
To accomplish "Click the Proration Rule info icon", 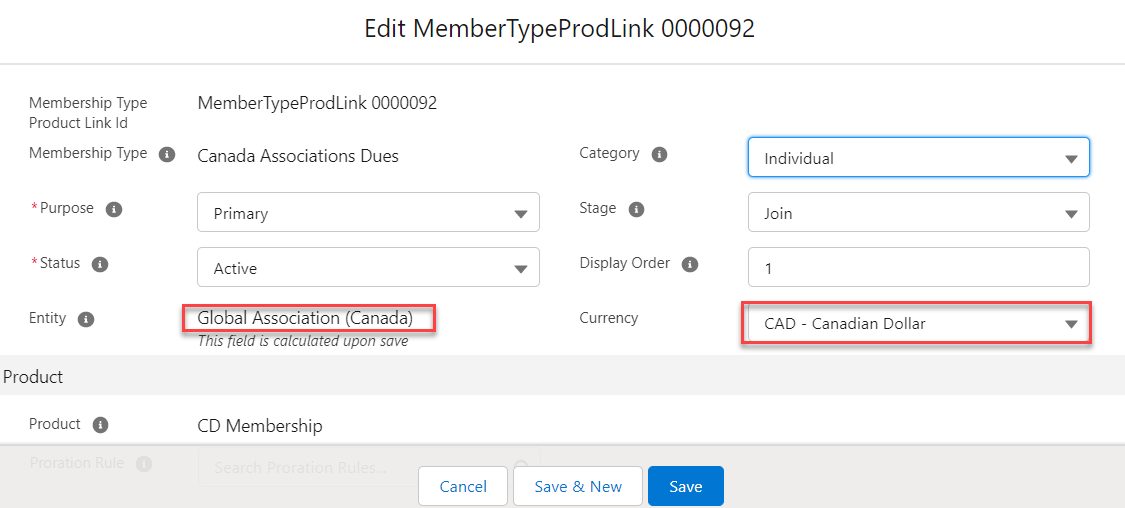I will tap(144, 464).
